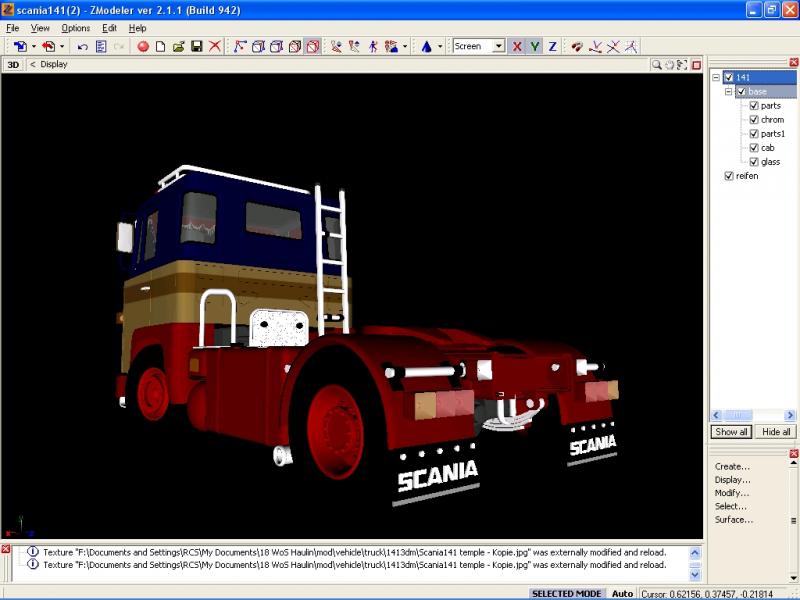Open the Display... command group
The width and height of the screenshot is (800, 600).
point(733,480)
